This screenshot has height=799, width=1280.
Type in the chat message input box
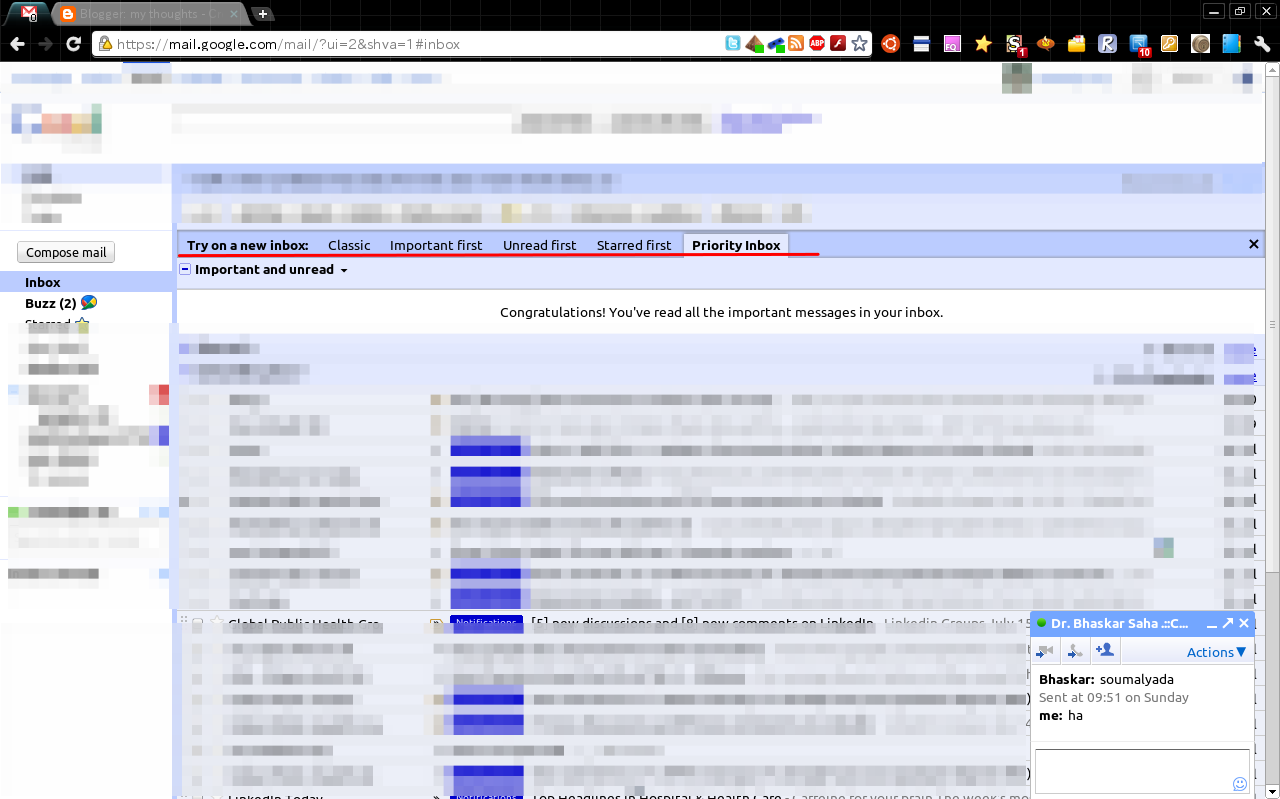point(1141,769)
